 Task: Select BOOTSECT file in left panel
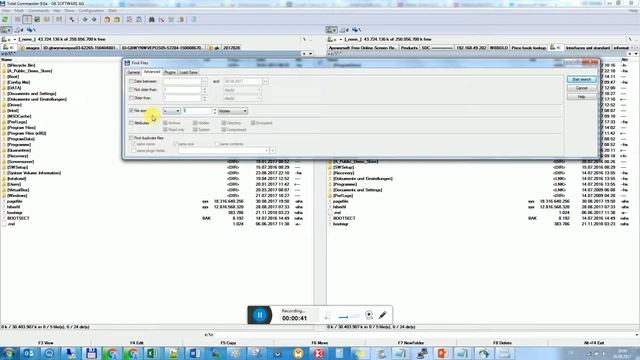pos(18,218)
